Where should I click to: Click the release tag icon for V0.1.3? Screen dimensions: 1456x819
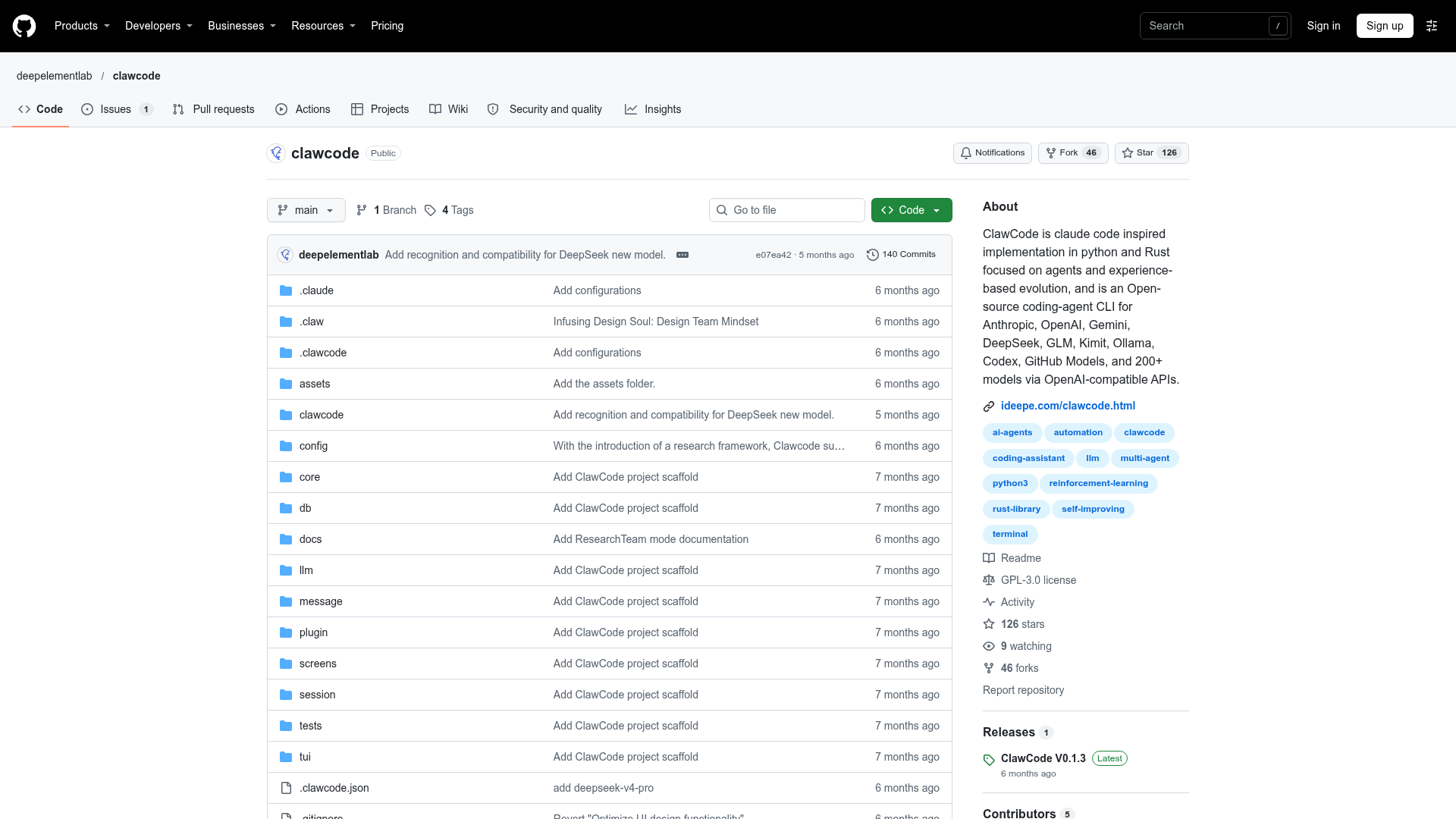(989, 759)
